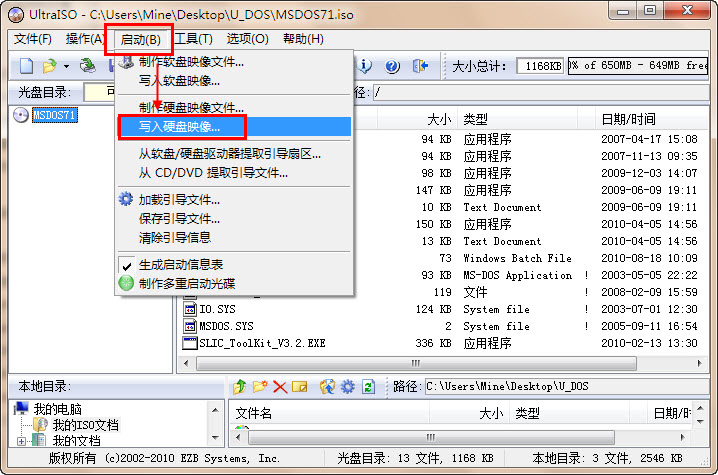
Task: Choose 从软盘/硬盘驱动器提取引导扇区... entry
Action: pos(234,153)
